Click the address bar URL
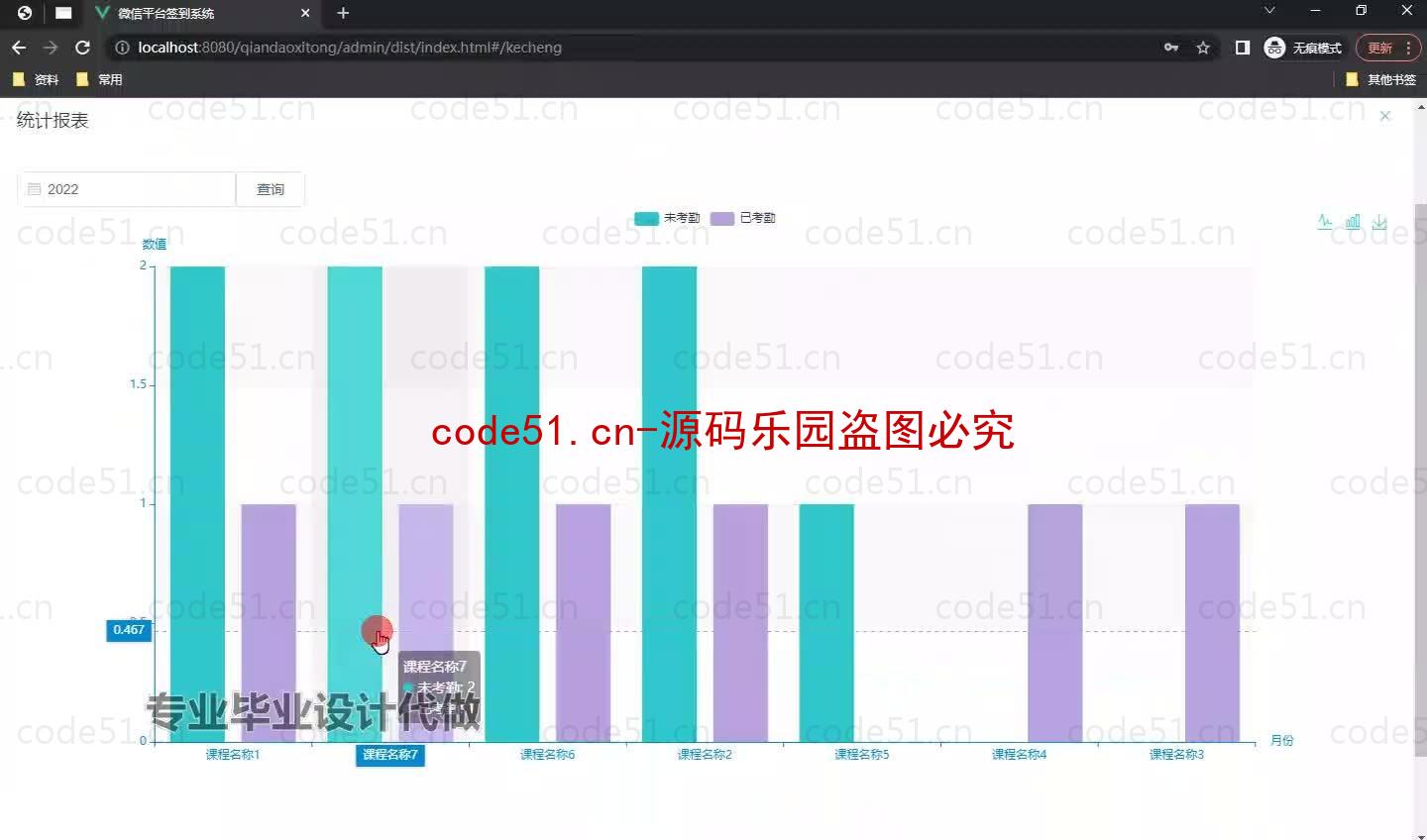Viewport: 1427px width, 840px height. [350, 48]
